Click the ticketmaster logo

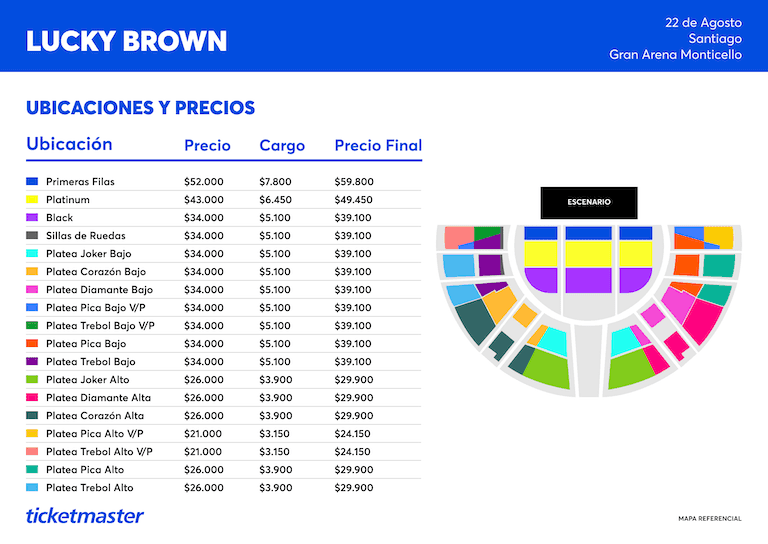(x=84, y=516)
